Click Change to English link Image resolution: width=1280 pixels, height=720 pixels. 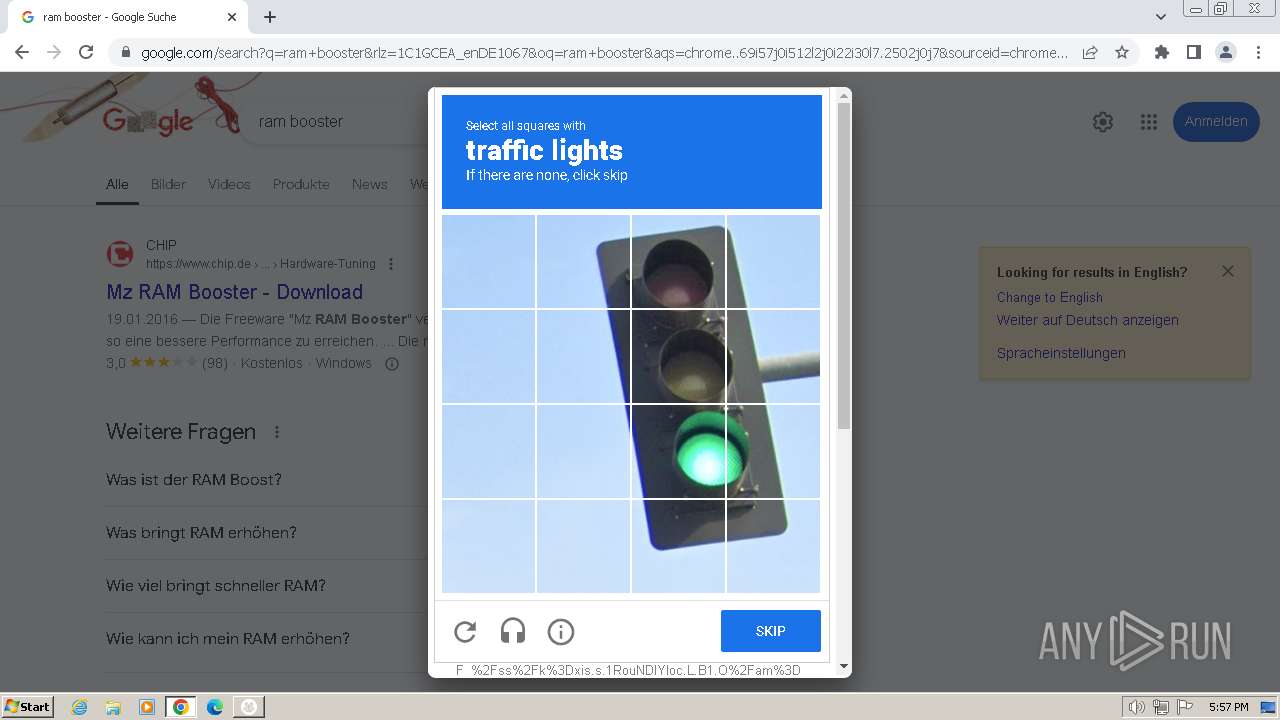(1050, 297)
